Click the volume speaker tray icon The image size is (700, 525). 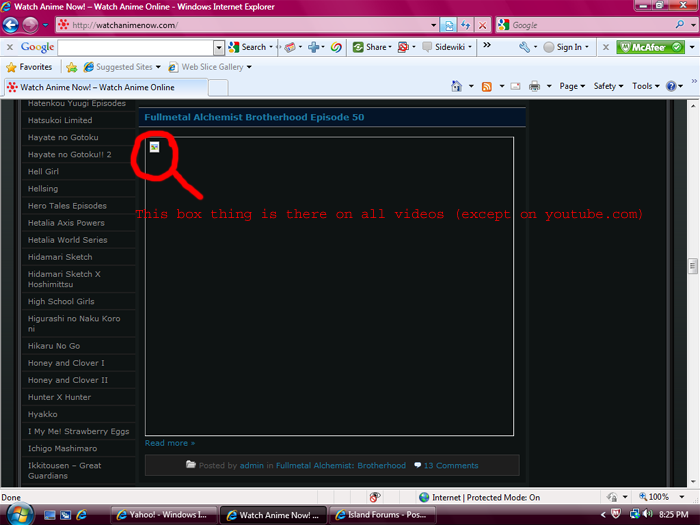pyautogui.click(x=648, y=514)
